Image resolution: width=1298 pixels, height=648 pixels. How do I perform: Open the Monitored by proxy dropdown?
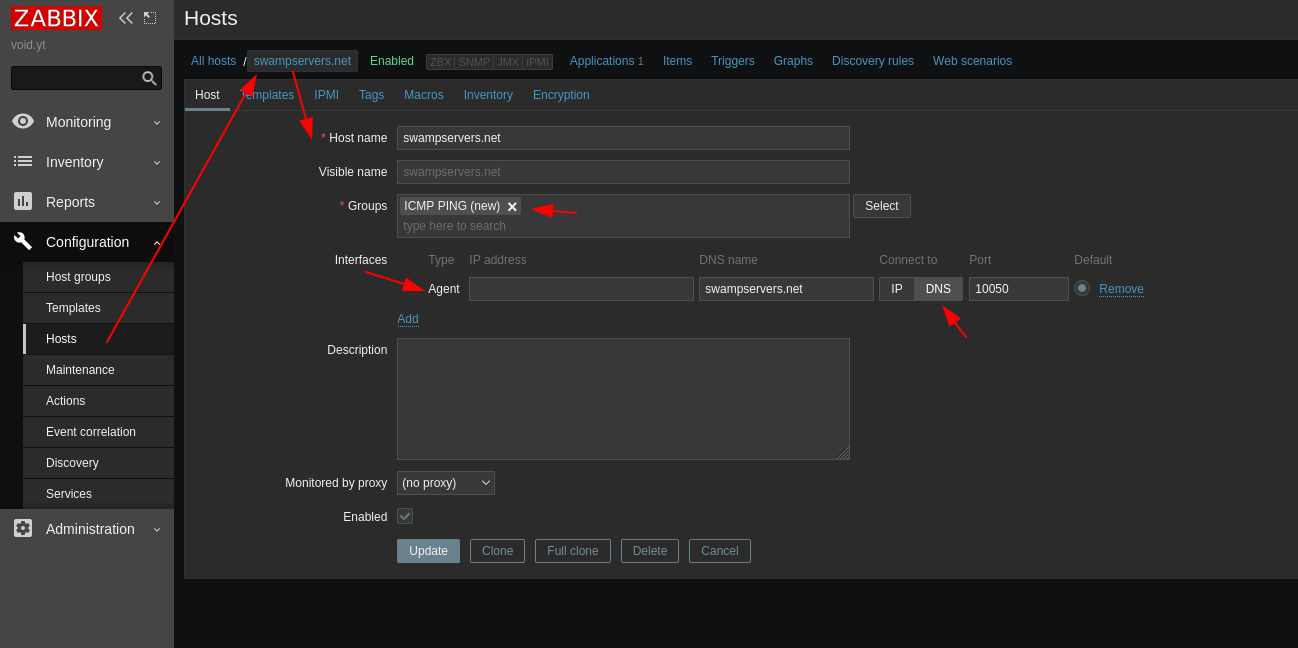point(446,483)
